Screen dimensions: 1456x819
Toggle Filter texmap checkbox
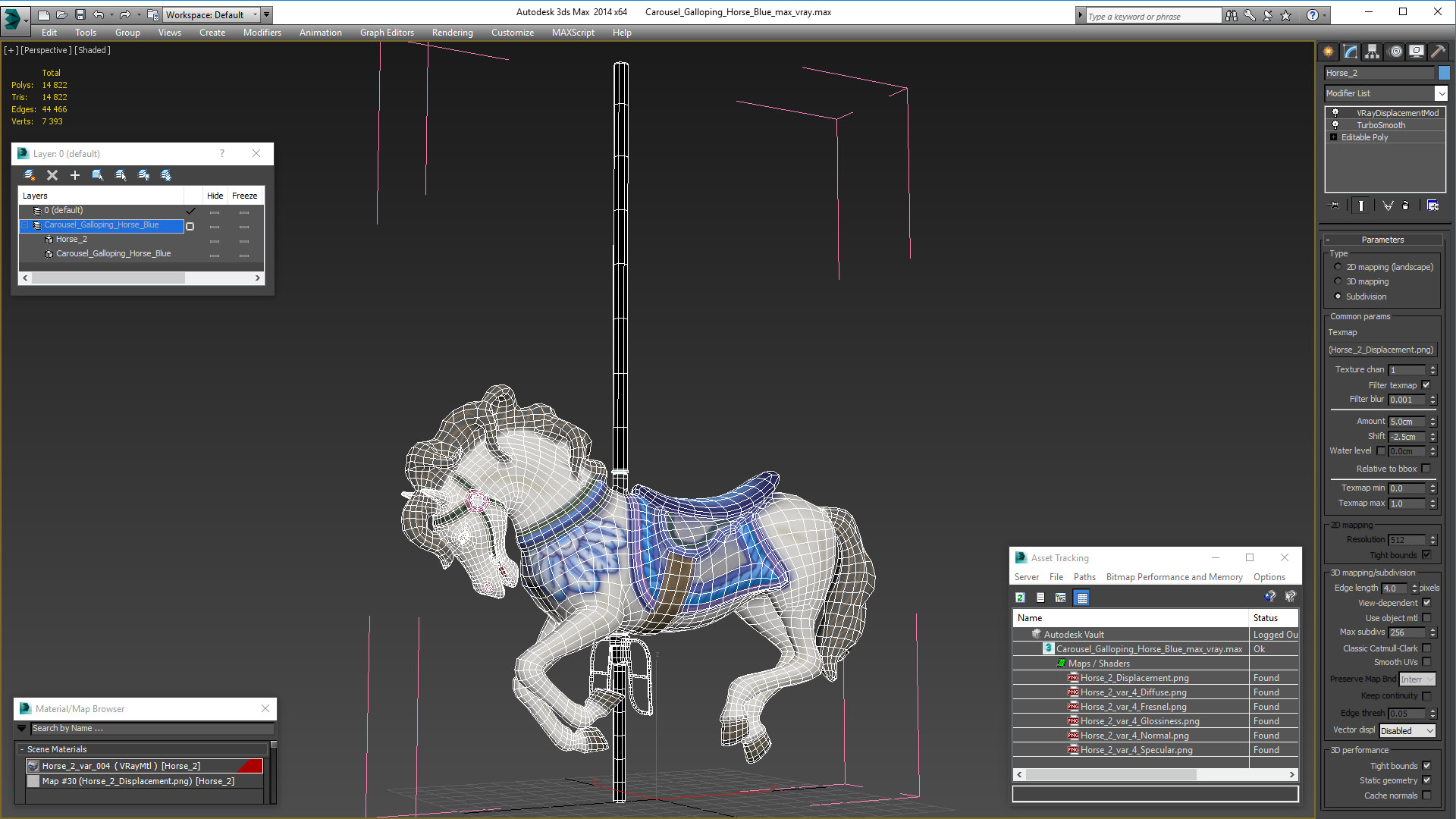click(1426, 385)
